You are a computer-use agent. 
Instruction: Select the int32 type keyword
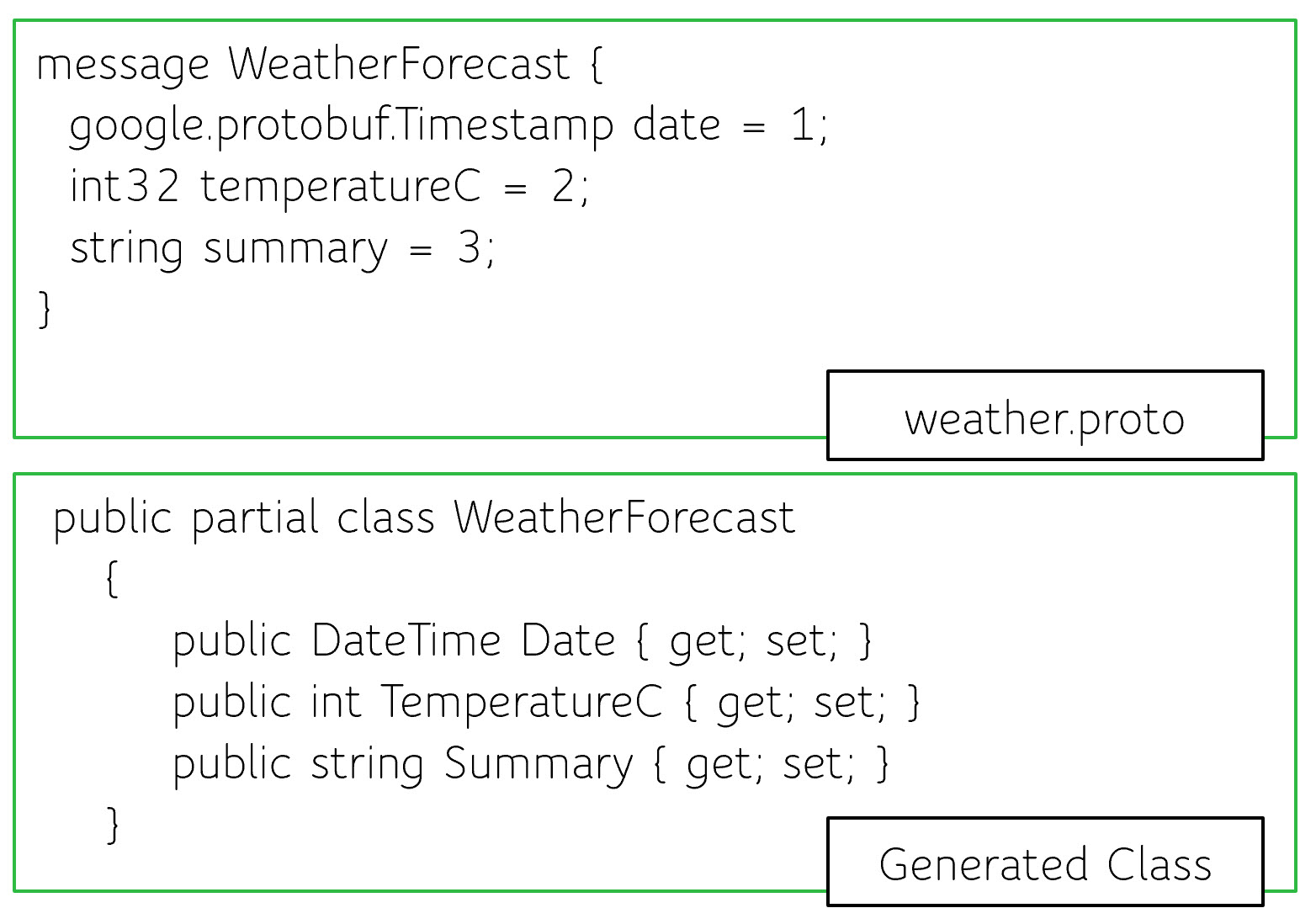[x=125, y=187]
